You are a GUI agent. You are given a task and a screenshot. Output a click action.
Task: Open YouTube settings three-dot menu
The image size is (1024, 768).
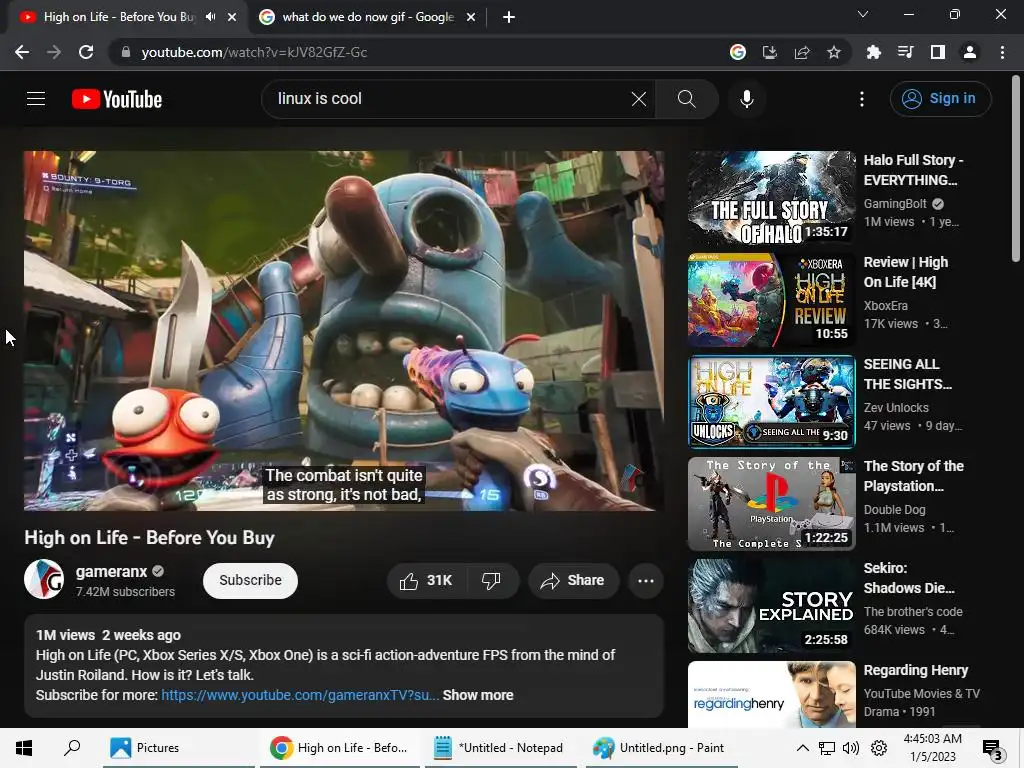pos(862,99)
